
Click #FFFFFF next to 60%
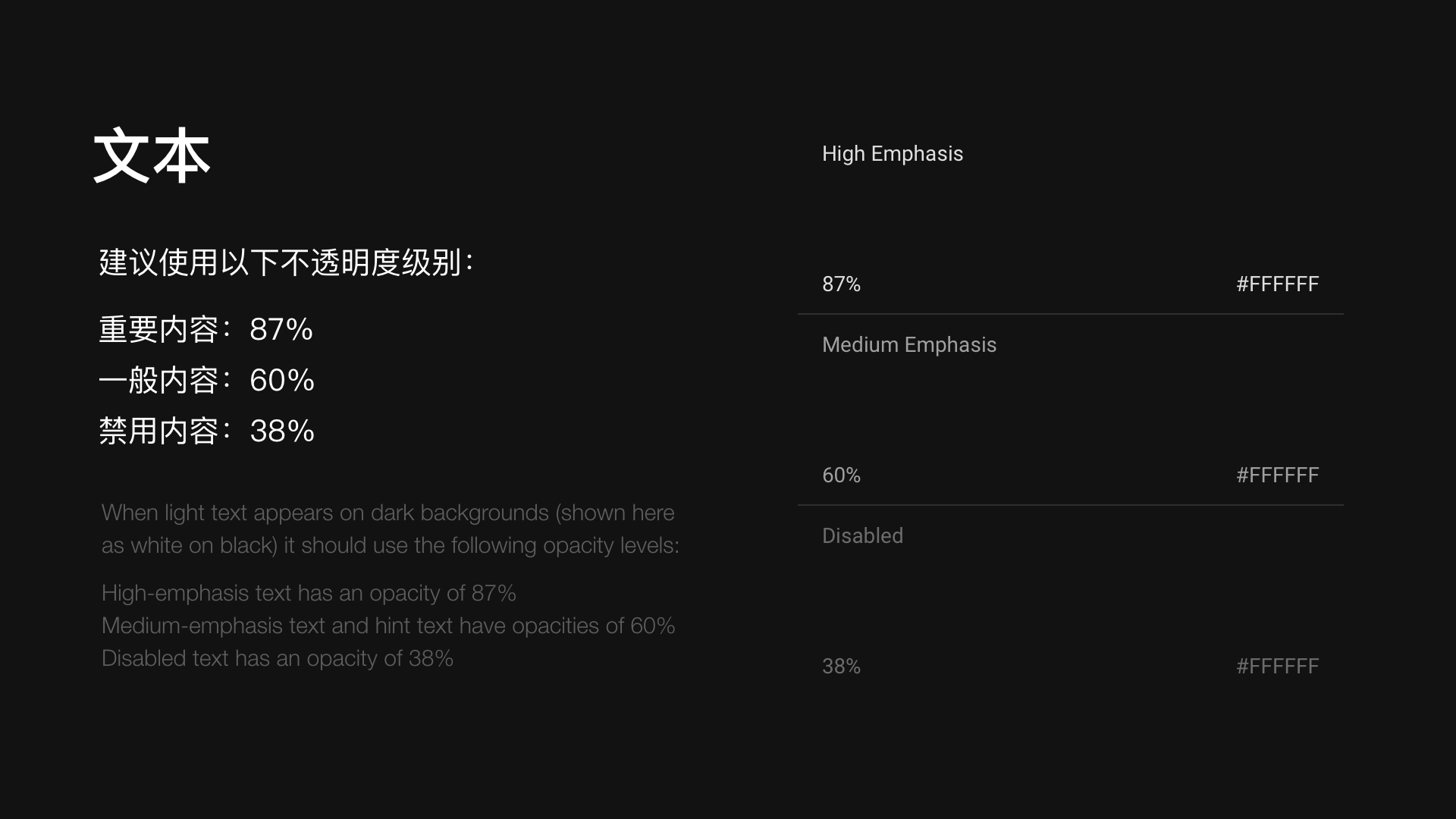1277,475
